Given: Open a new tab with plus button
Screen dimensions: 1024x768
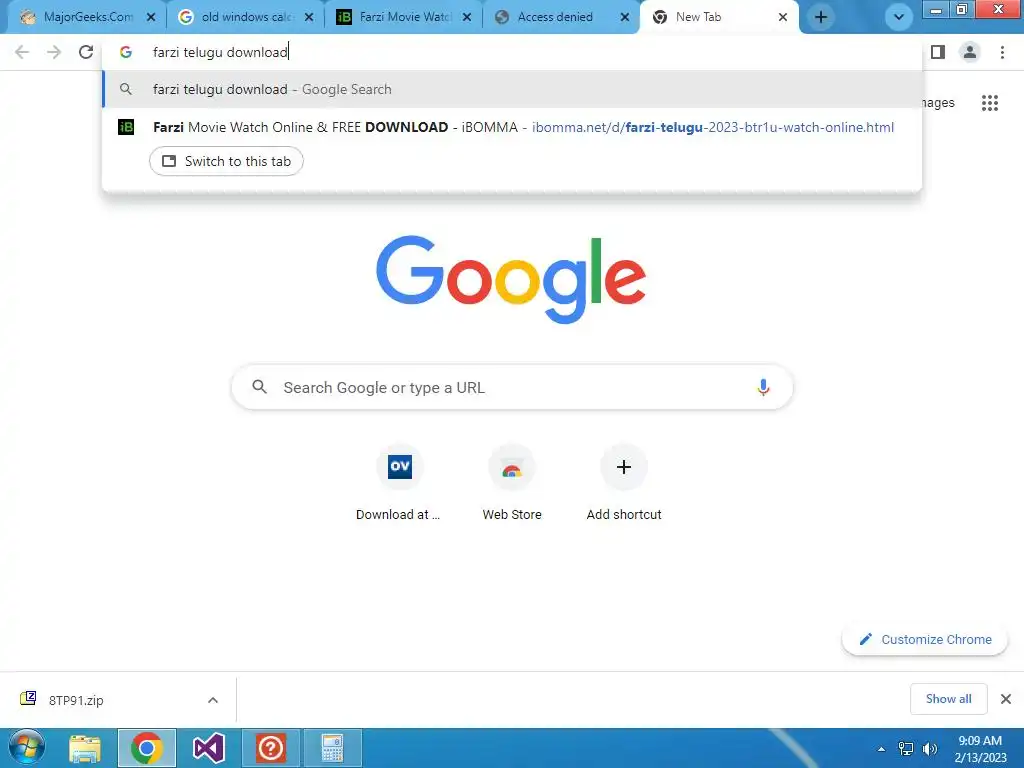Looking at the screenshot, I should click(821, 18).
